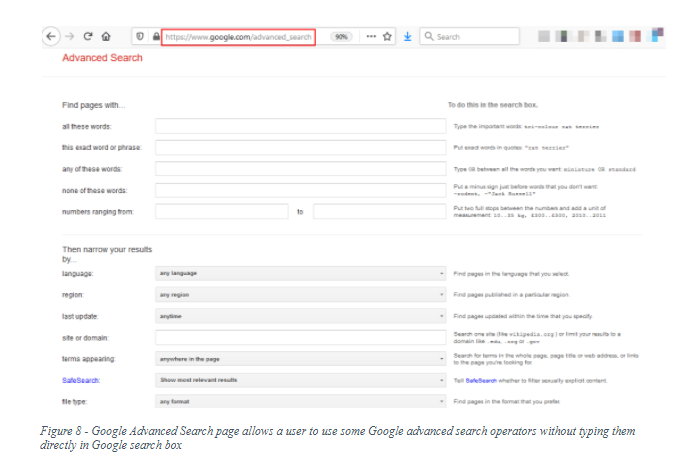Click 'To do this in the search box' text
Viewport: 698px width, 468px height.
tap(493, 105)
